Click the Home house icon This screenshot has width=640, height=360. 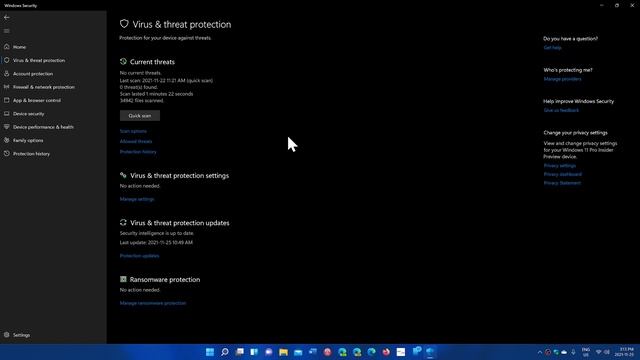[x=7, y=47]
